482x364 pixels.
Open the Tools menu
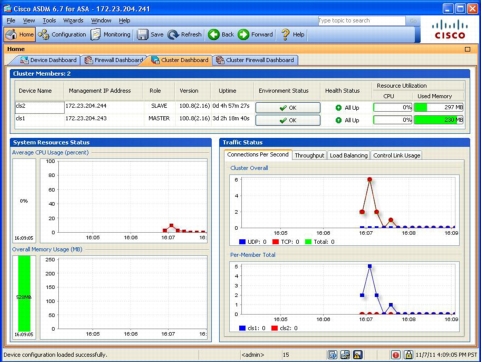coord(49,21)
